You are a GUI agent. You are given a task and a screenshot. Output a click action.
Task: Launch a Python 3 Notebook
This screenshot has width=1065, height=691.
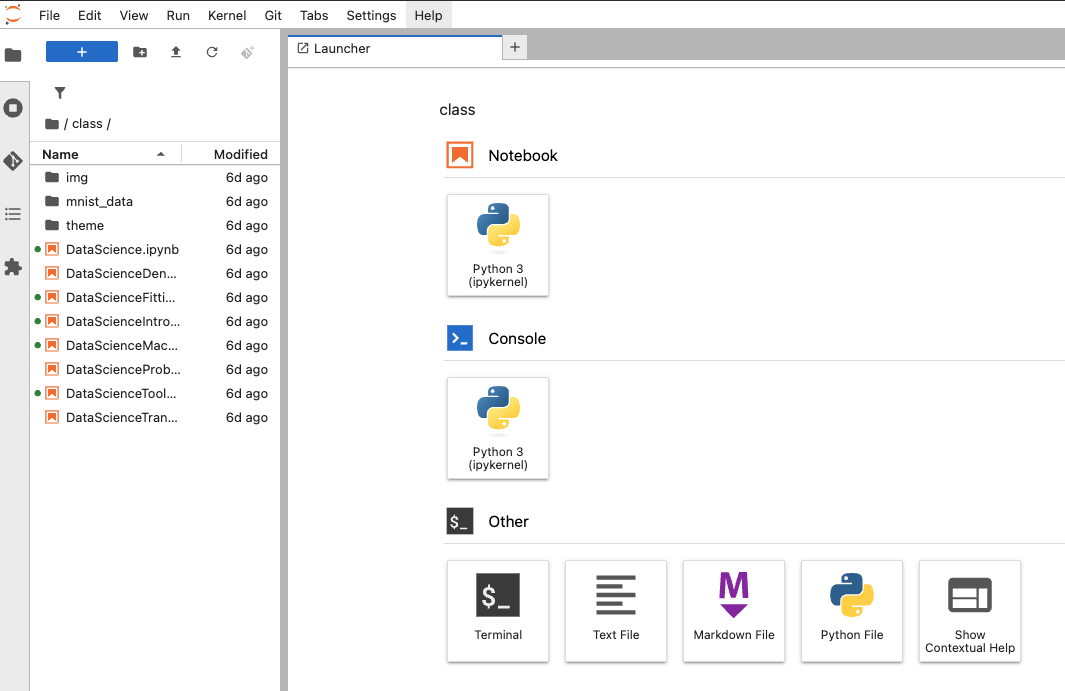tap(498, 245)
